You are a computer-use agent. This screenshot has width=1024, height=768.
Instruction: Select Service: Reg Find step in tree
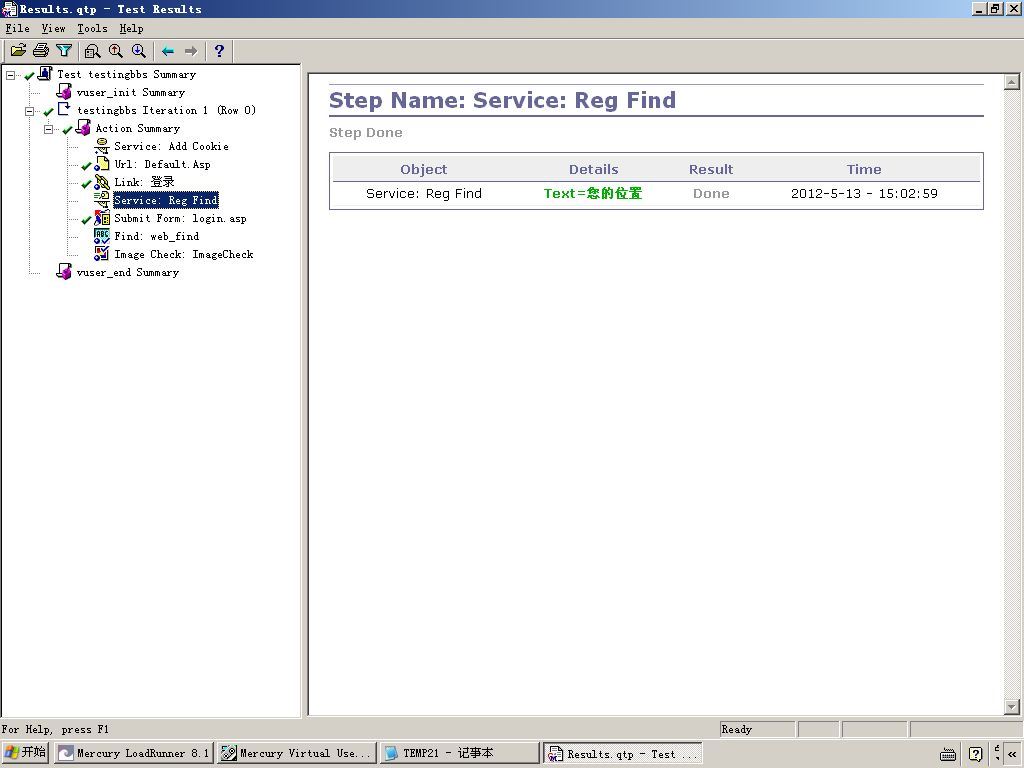pyautogui.click(x=166, y=200)
